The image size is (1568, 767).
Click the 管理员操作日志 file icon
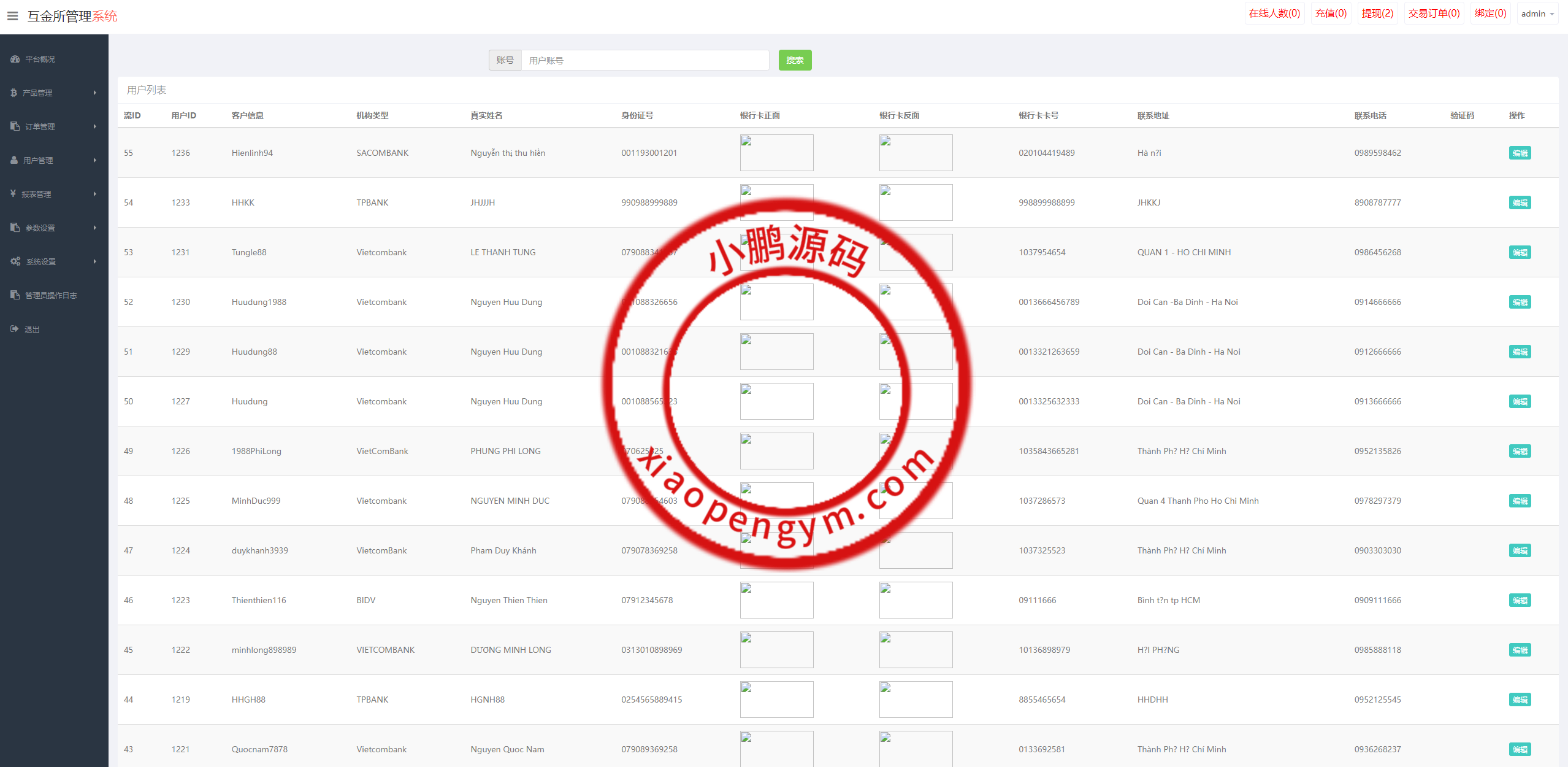pyautogui.click(x=15, y=295)
